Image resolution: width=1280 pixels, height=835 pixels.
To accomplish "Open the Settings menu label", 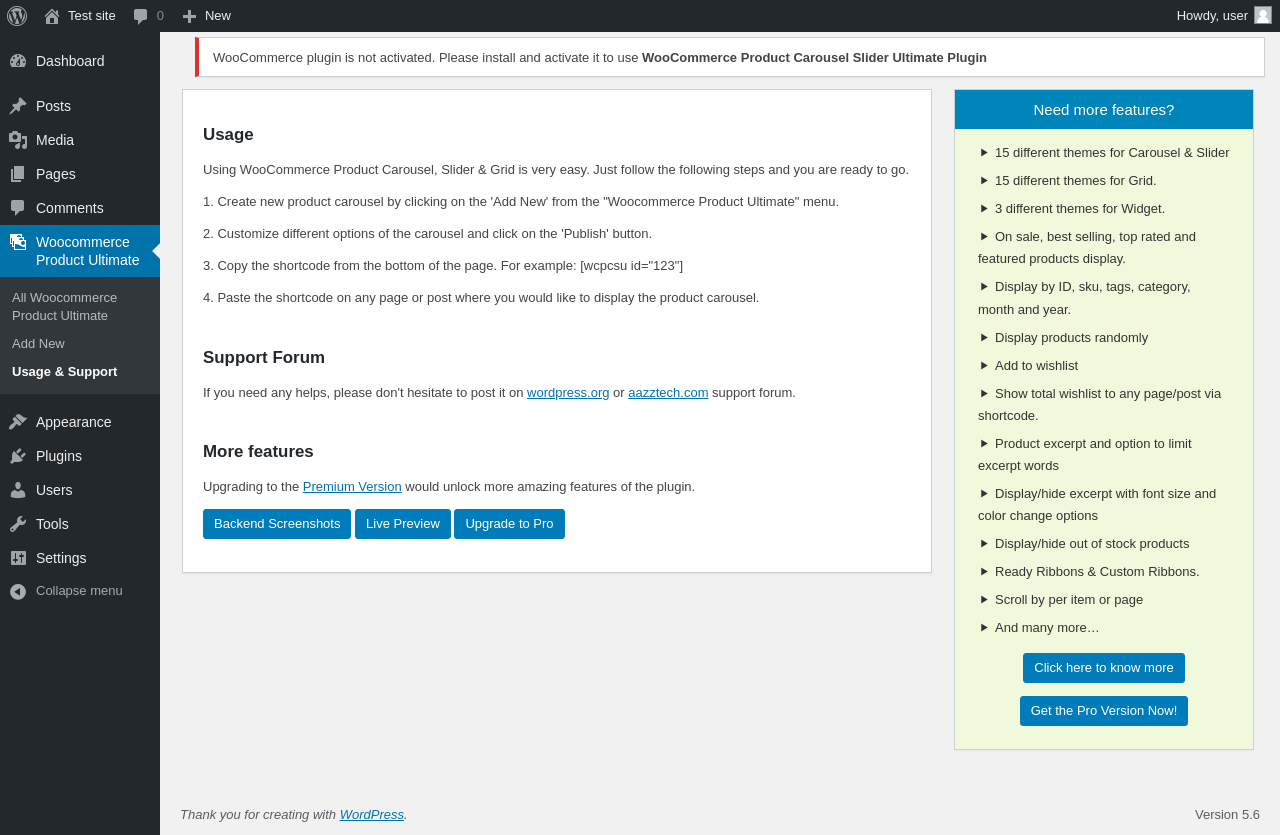I will tap(61, 558).
